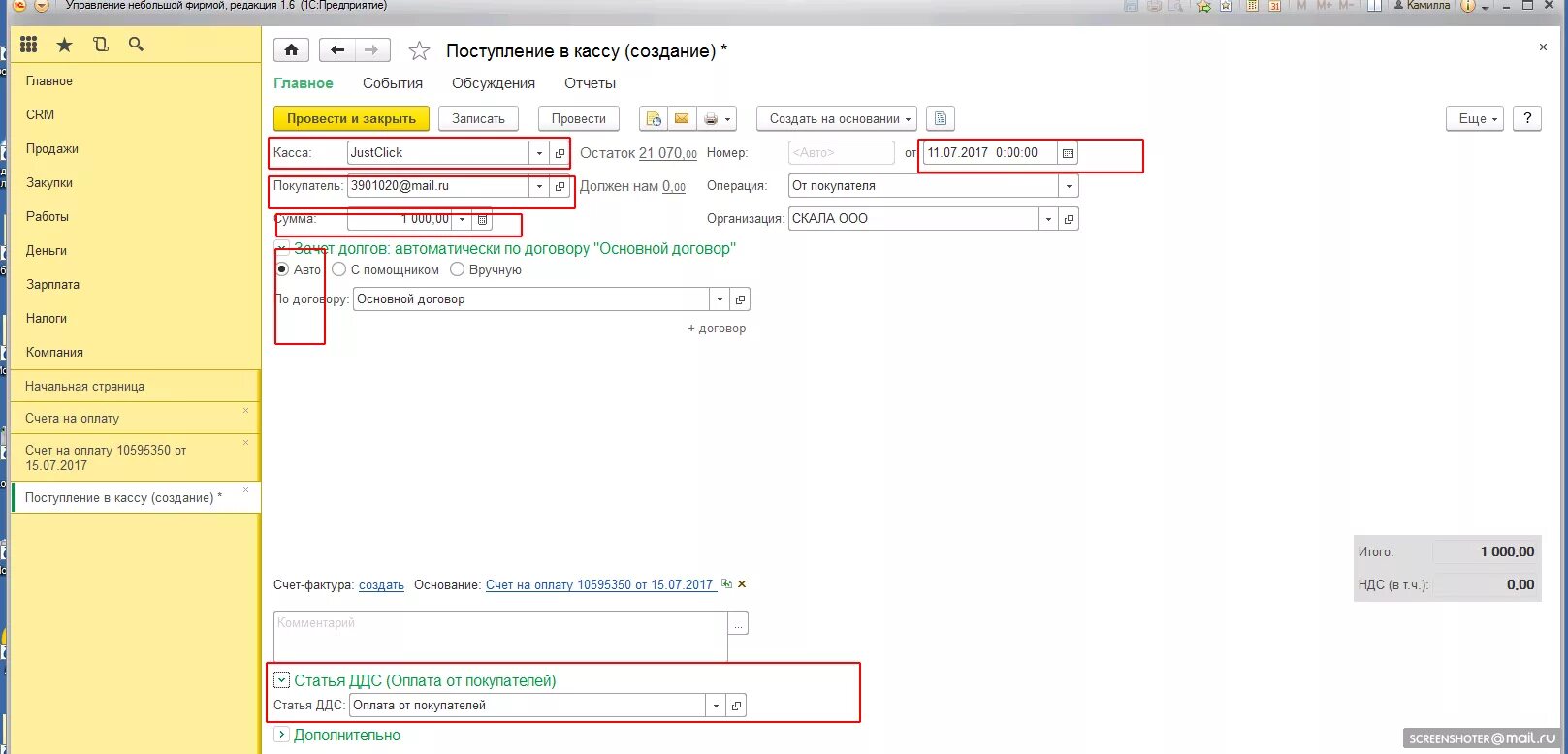Open the Касса JustClick record
The width and height of the screenshot is (1568, 754).
[x=560, y=153]
